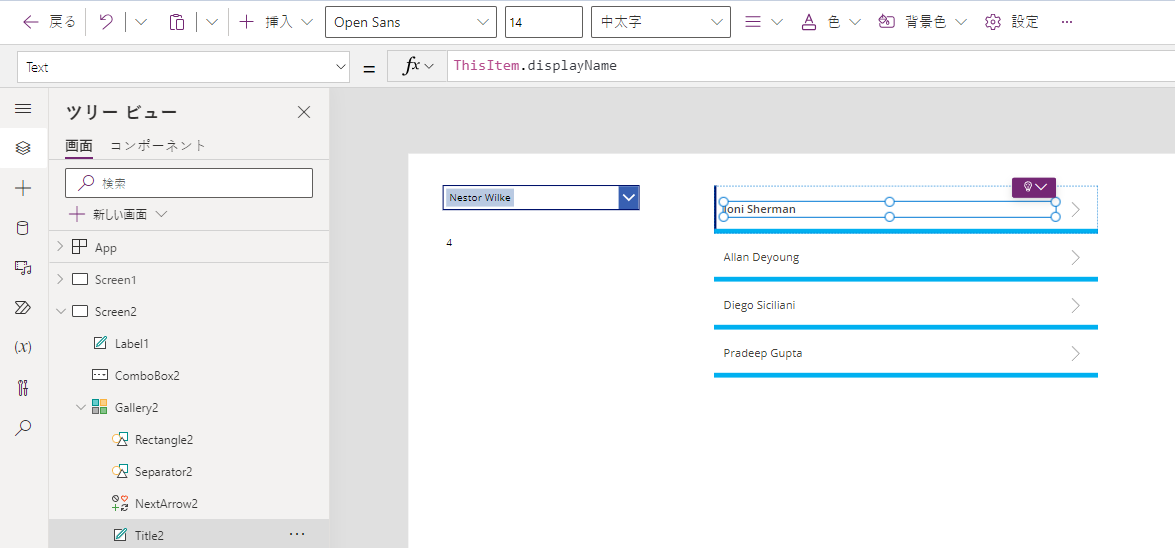Open the Power Automate flow icon panel
1175x548 pixels.
[x=23, y=307]
